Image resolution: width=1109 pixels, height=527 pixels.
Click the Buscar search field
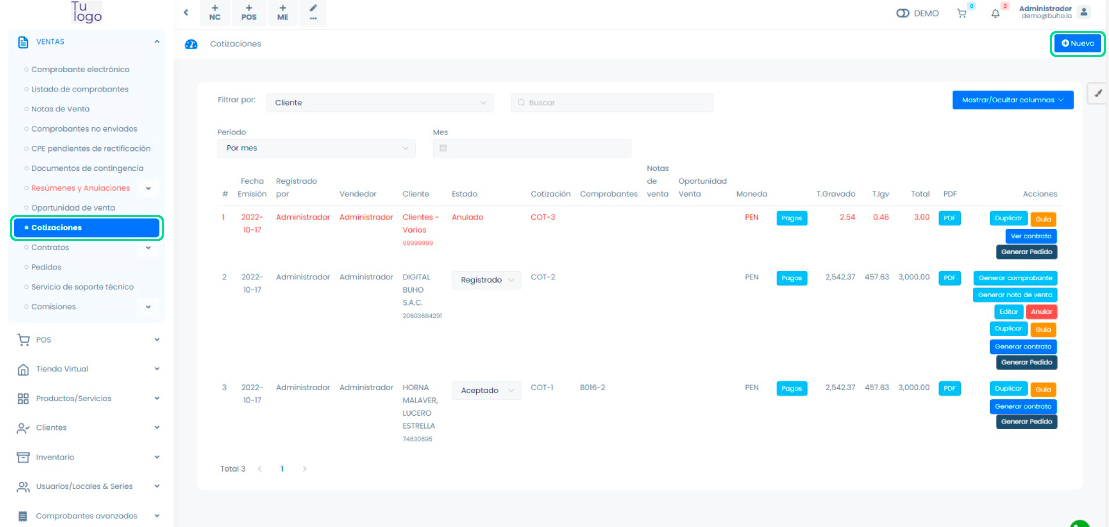[612, 102]
